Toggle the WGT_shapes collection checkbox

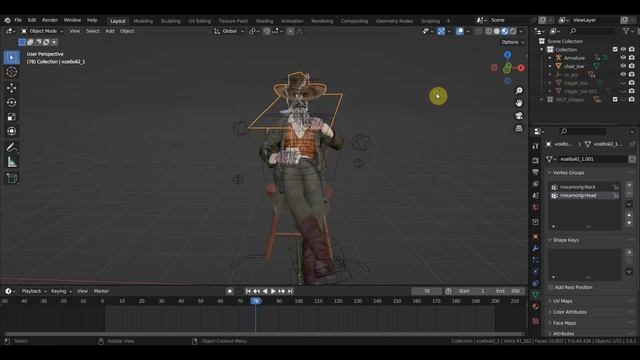click(x=615, y=99)
